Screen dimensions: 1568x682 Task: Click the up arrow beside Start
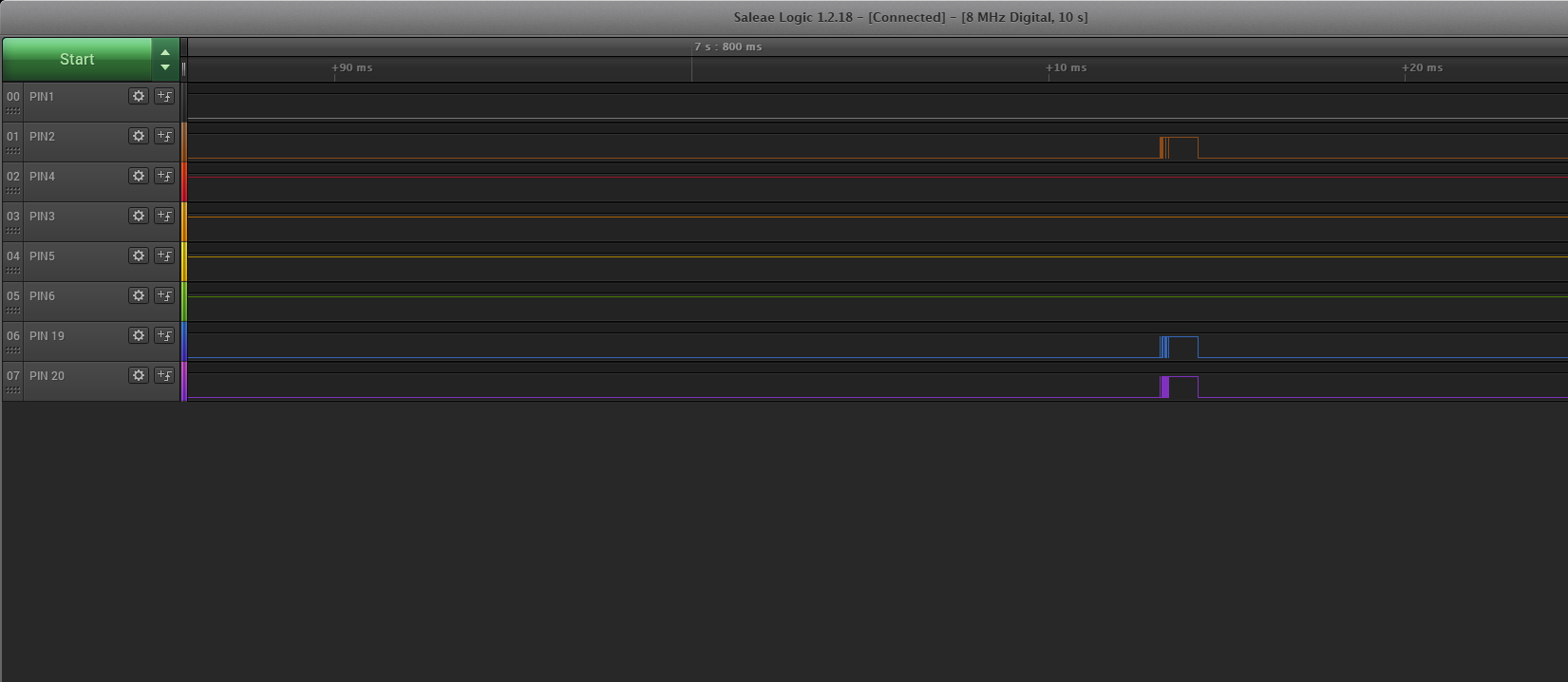coord(165,52)
